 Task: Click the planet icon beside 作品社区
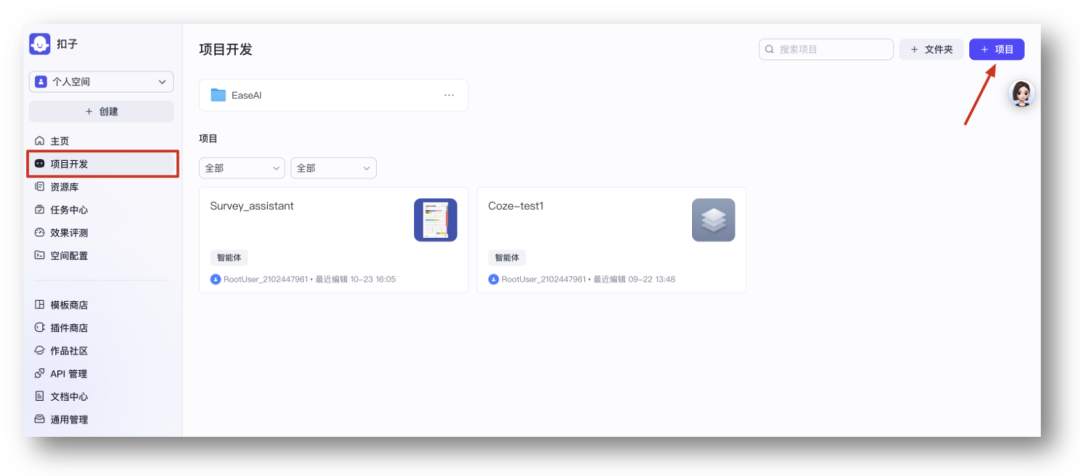[39, 351]
